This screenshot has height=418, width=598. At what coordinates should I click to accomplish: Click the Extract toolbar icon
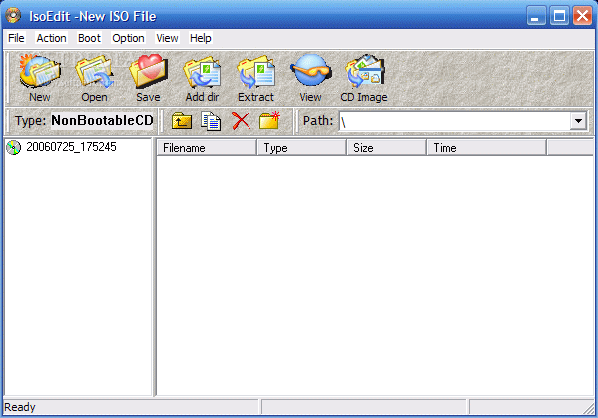256,78
